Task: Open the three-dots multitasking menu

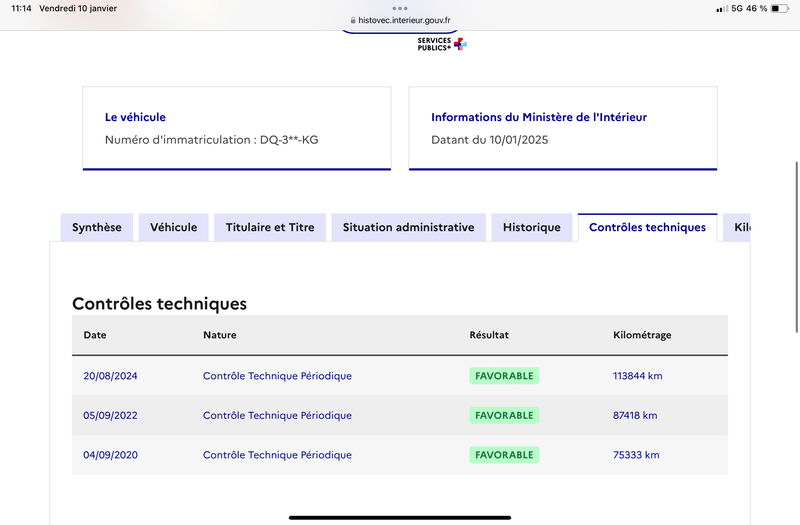Action: tap(400, 8)
